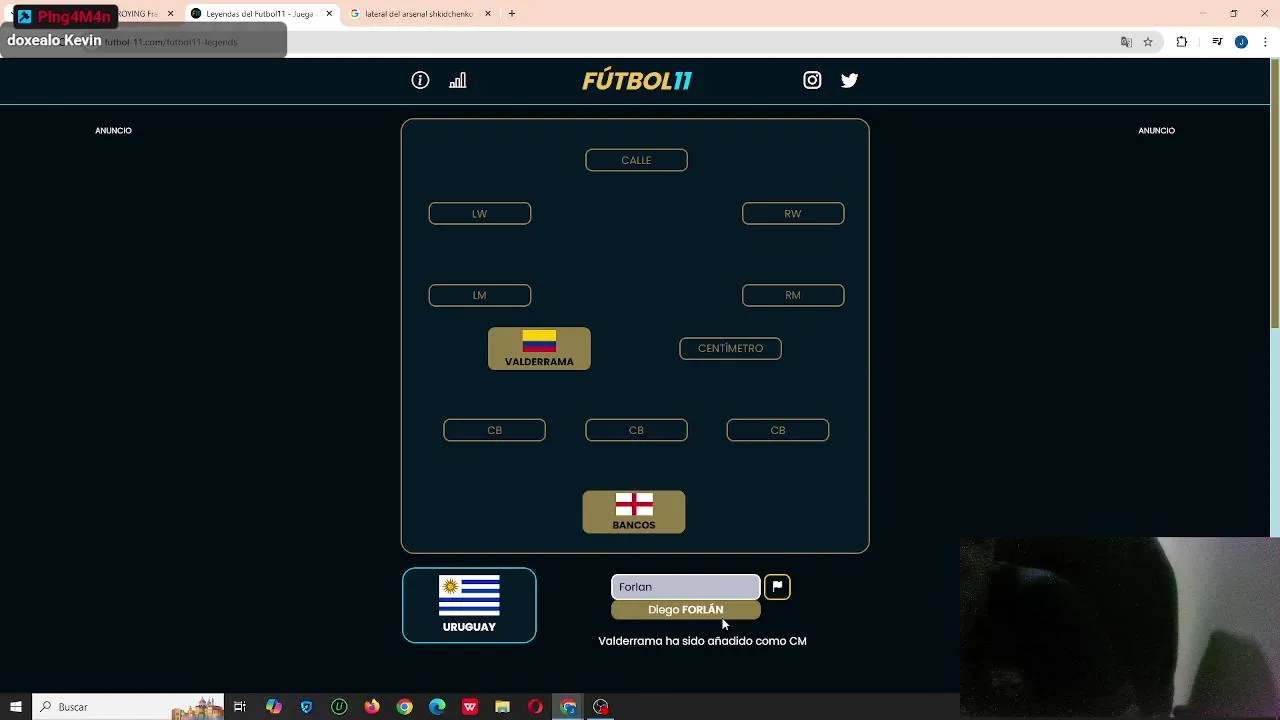Open File Explorer from the taskbar

[x=503, y=707]
